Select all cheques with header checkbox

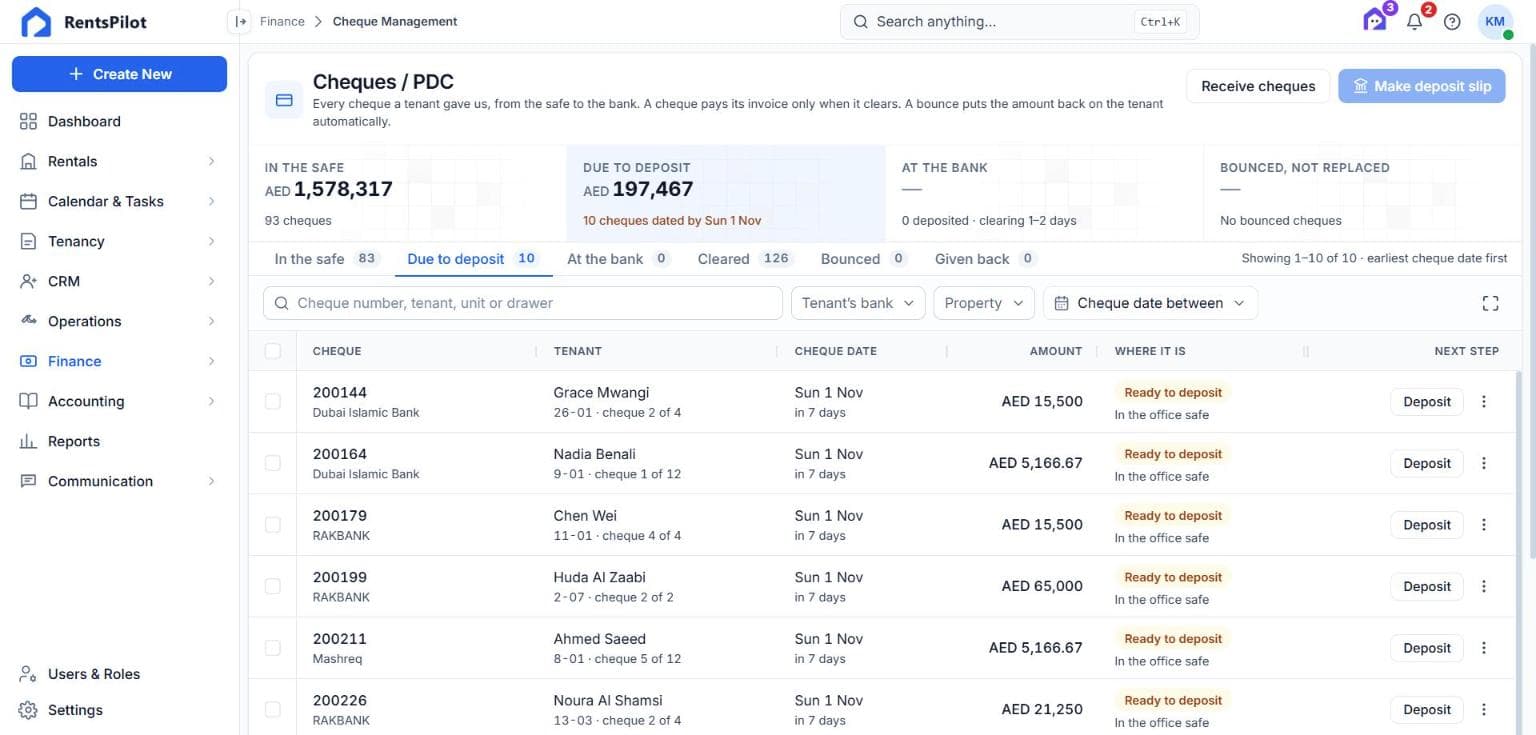click(273, 351)
